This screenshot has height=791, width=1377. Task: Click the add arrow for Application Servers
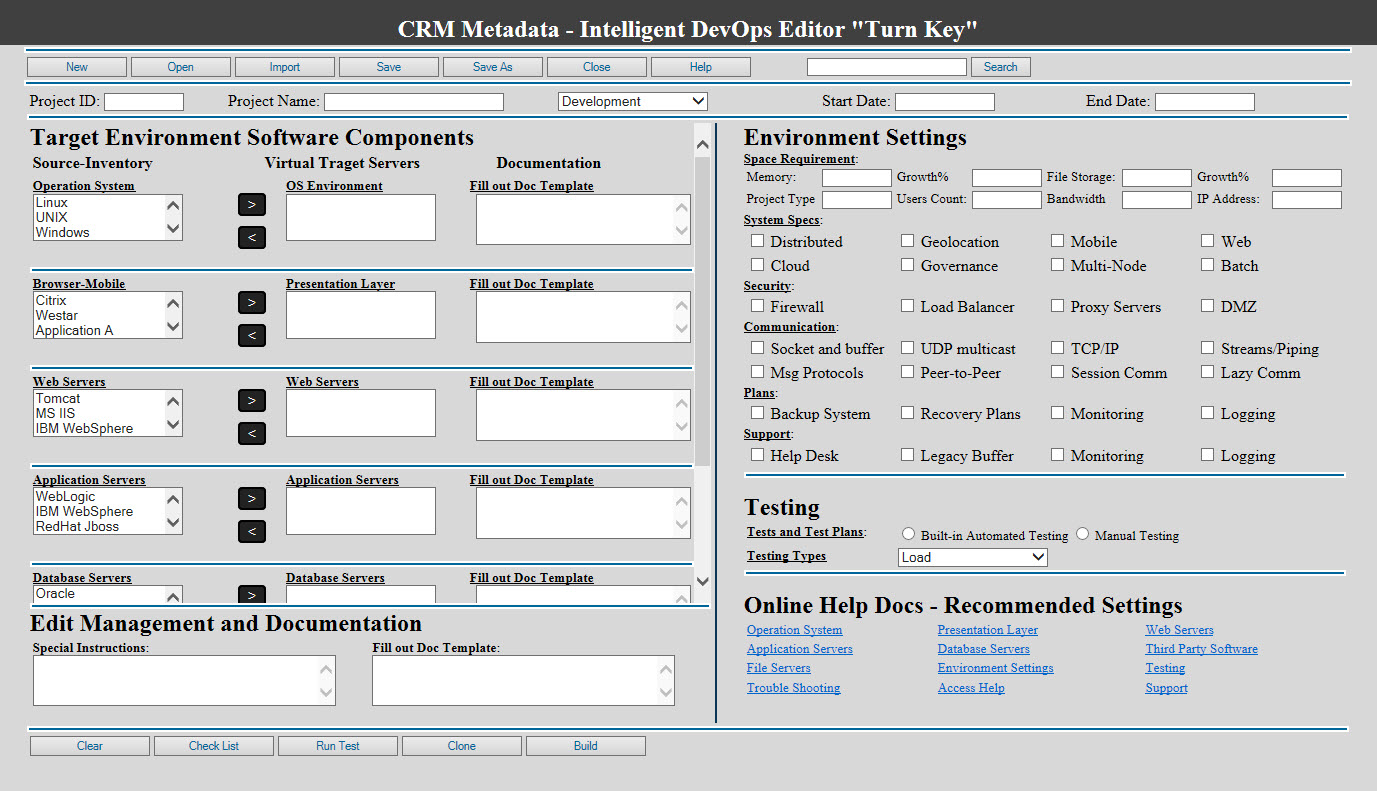252,498
